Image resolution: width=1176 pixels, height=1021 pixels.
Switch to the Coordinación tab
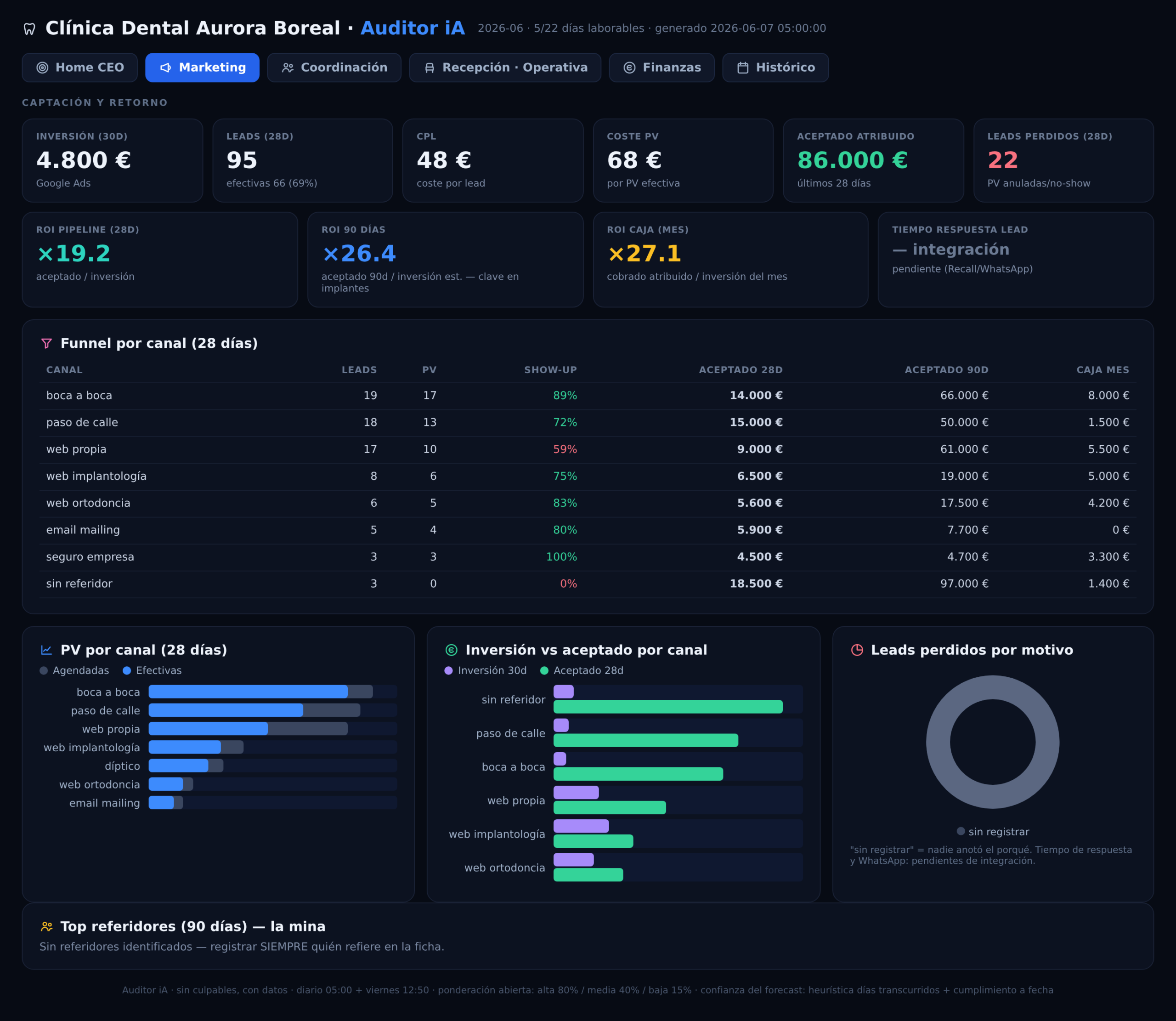(x=334, y=68)
